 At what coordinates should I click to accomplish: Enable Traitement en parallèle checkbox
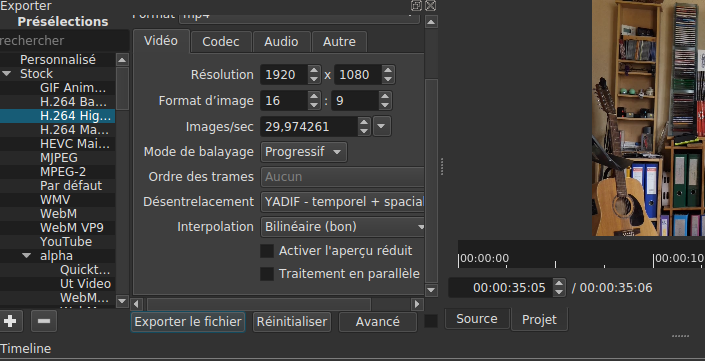267,274
